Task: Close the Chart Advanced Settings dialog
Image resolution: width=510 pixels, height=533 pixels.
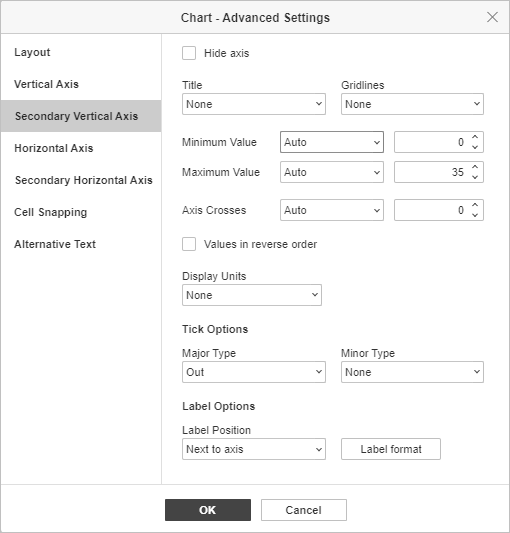Action: (x=492, y=17)
